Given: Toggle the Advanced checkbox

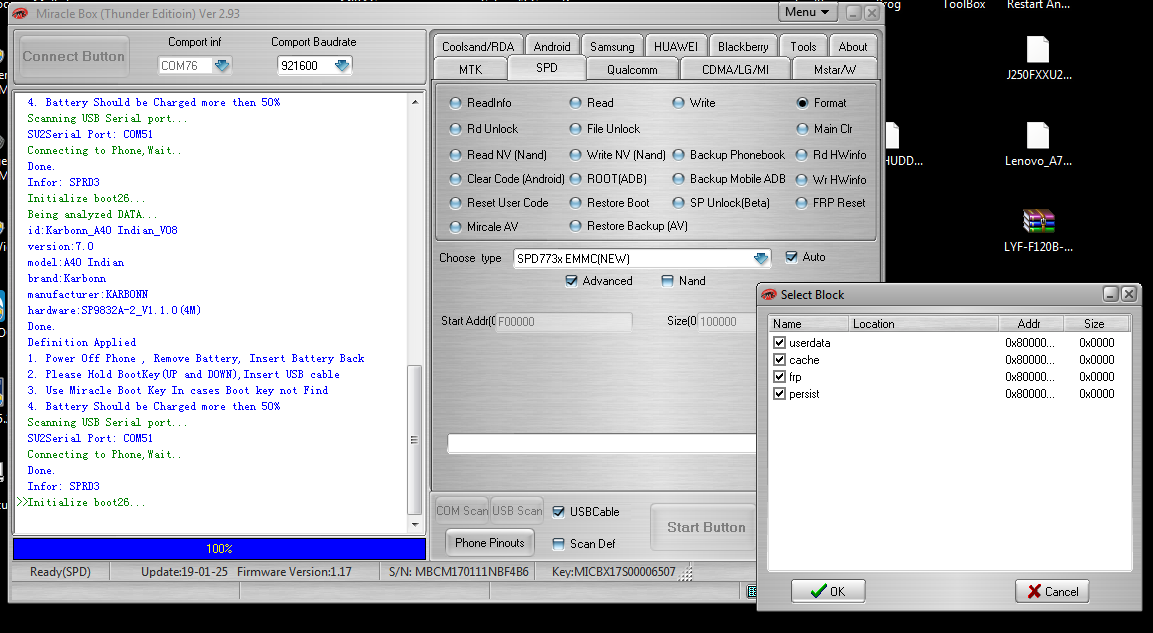Looking at the screenshot, I should tap(571, 281).
